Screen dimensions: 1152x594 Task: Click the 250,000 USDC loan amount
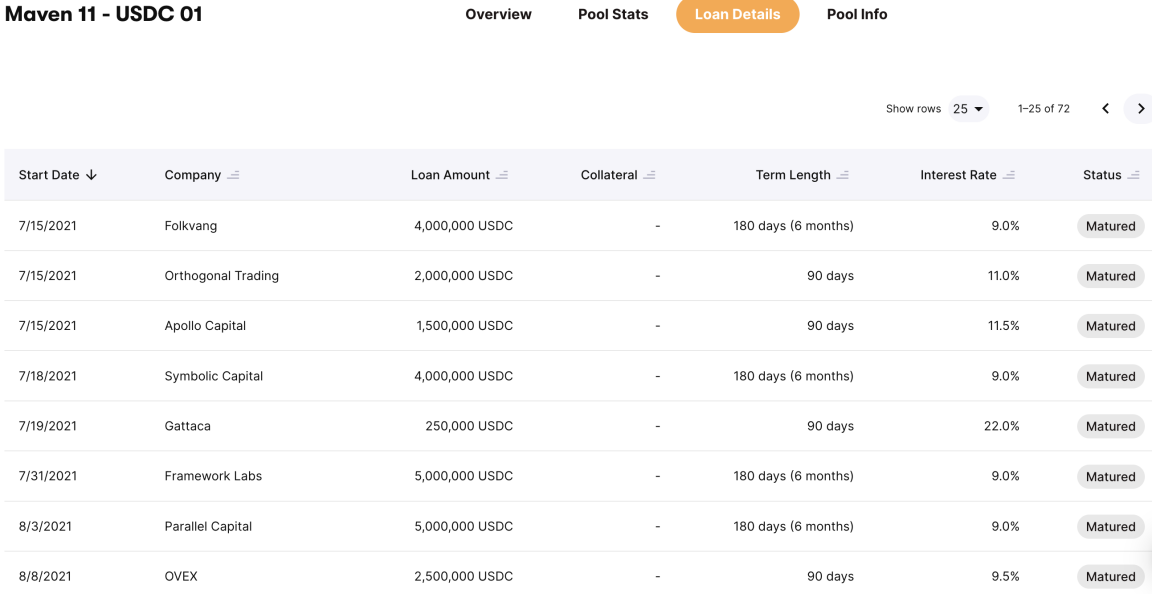(x=469, y=426)
